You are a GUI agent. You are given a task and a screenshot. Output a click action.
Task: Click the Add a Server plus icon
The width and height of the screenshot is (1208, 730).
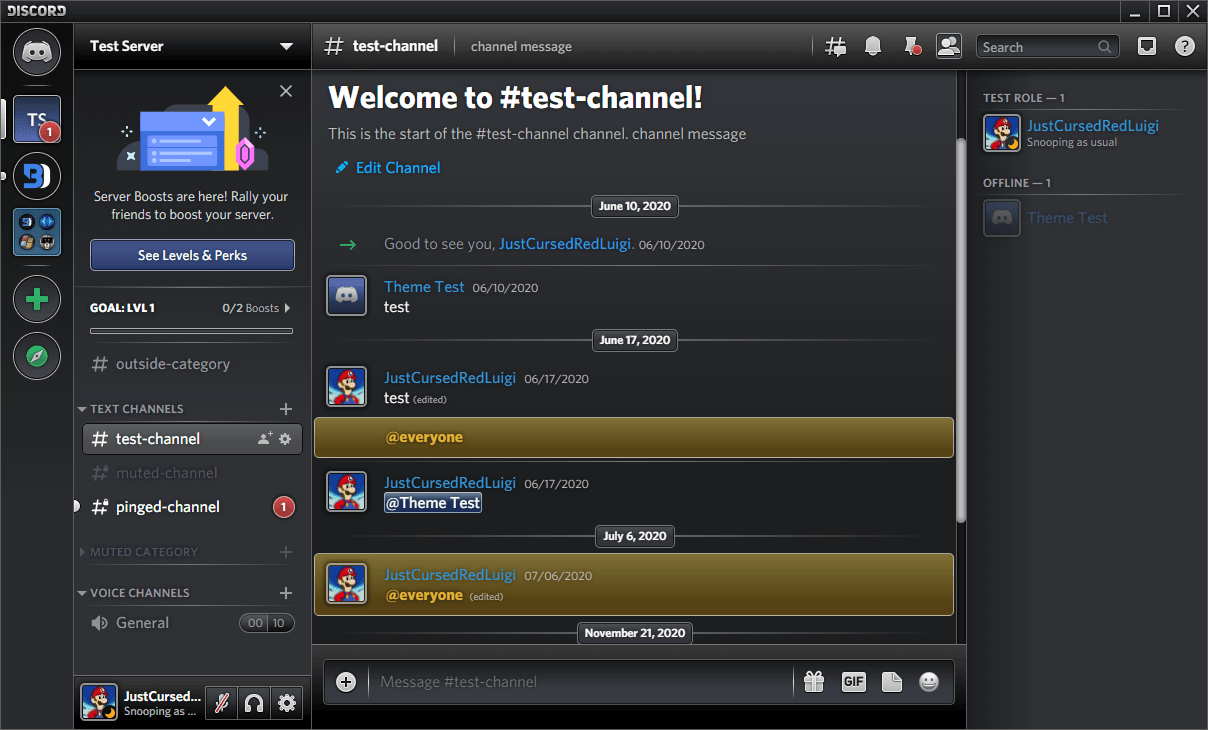tap(37, 299)
